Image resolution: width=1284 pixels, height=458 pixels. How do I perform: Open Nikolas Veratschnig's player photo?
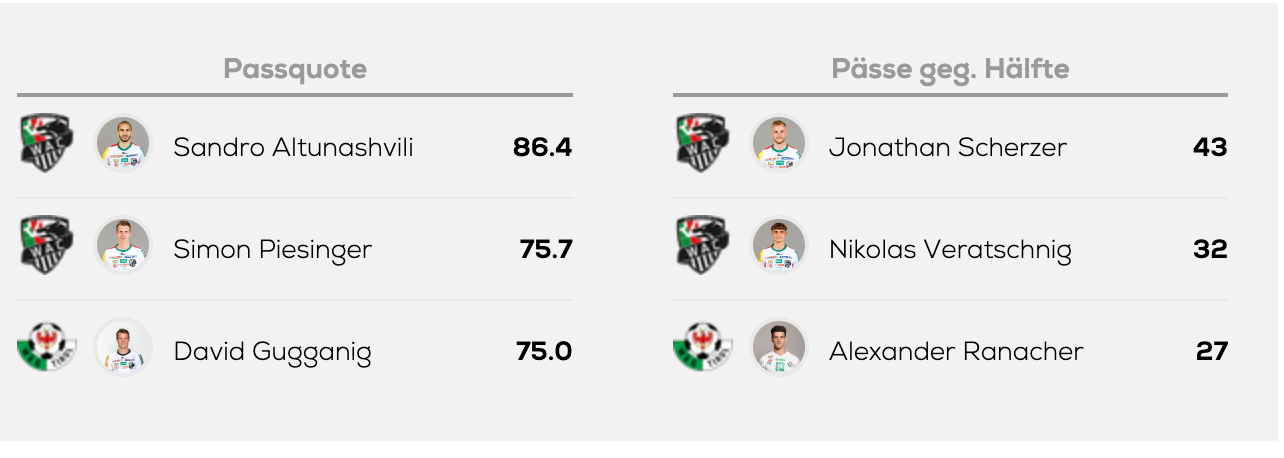coord(779,246)
